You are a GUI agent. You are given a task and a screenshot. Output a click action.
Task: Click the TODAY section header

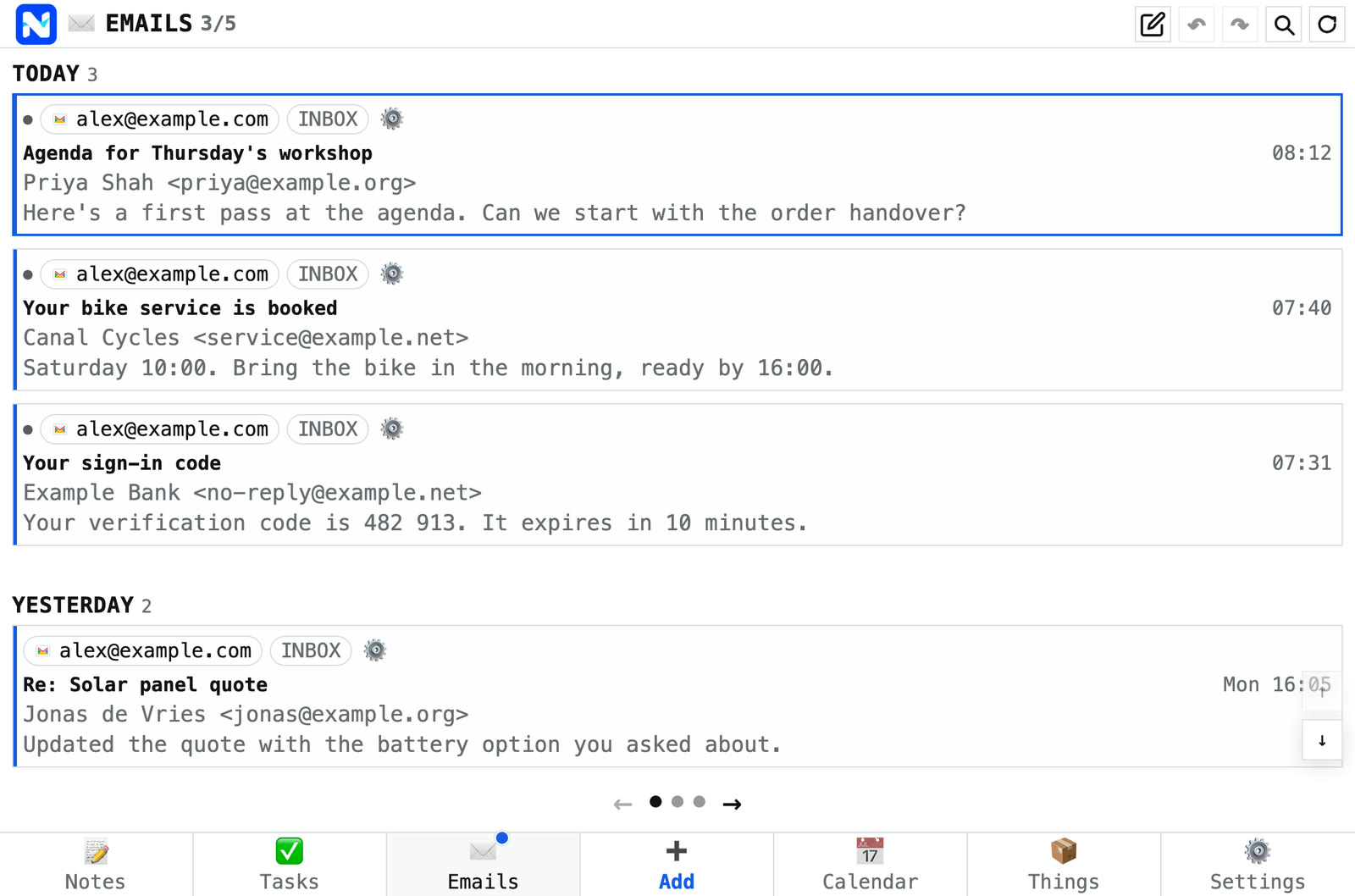pyautogui.click(x=55, y=74)
